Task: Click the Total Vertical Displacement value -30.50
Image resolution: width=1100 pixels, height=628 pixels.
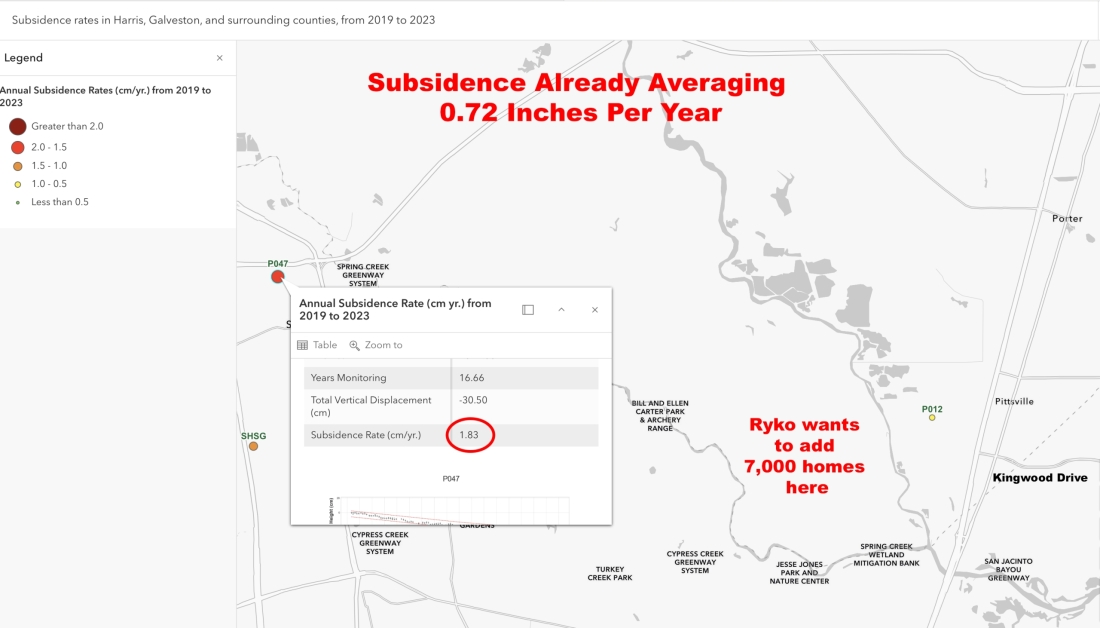Action: 474,400
